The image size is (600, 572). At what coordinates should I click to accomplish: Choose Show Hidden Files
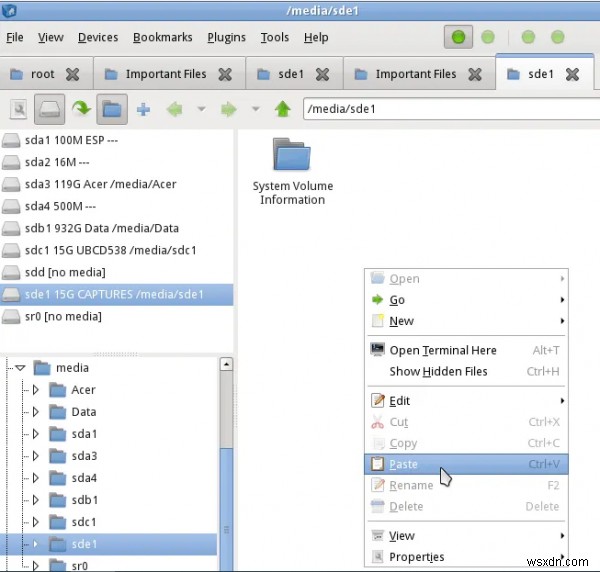(466, 372)
